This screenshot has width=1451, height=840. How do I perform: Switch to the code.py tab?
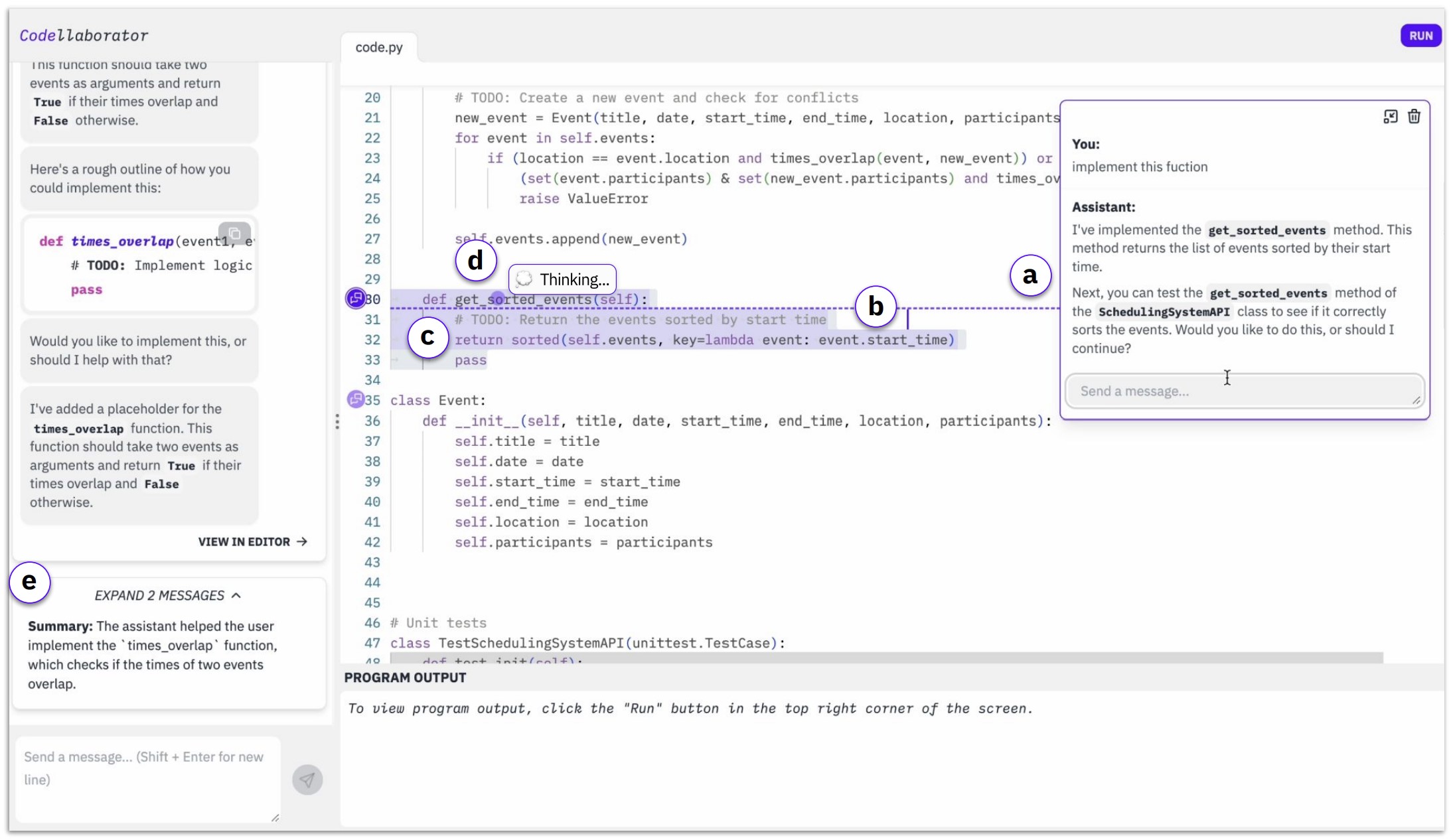point(379,47)
